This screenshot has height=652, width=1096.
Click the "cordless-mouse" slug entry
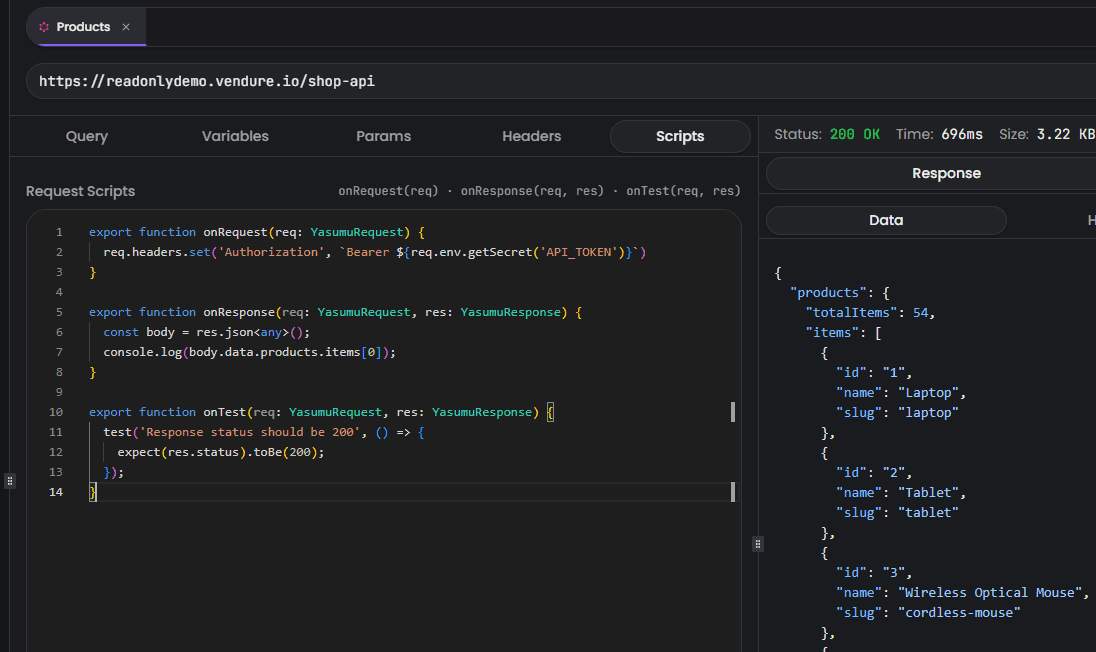click(928, 613)
